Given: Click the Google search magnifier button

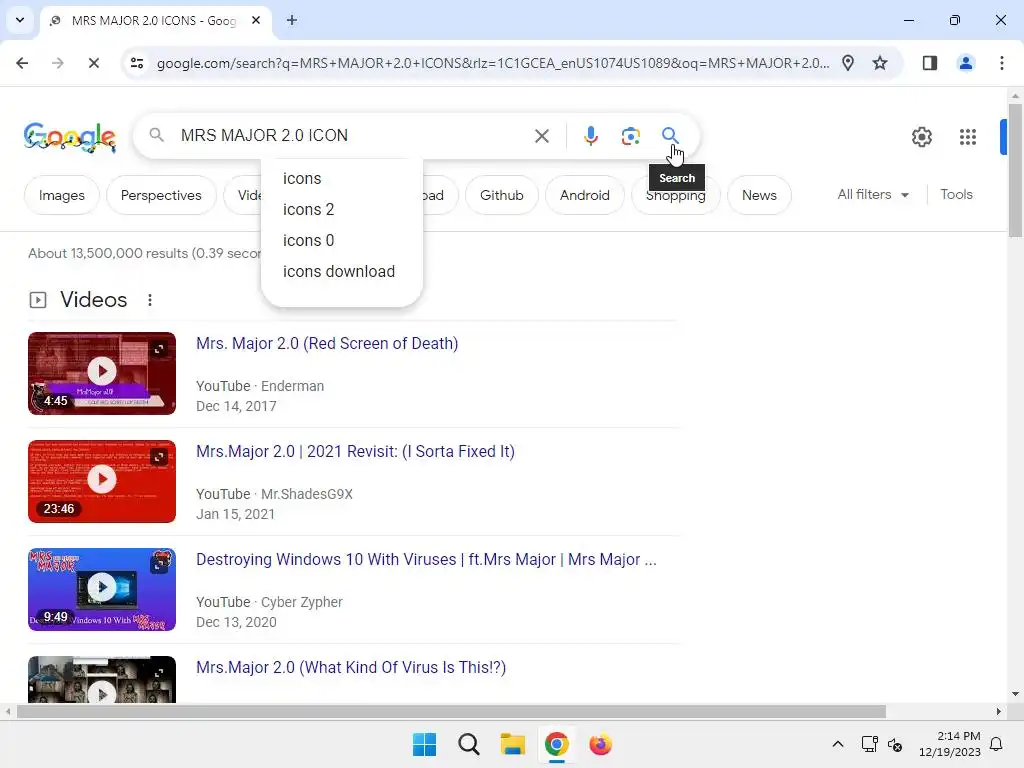Looking at the screenshot, I should pos(669,135).
